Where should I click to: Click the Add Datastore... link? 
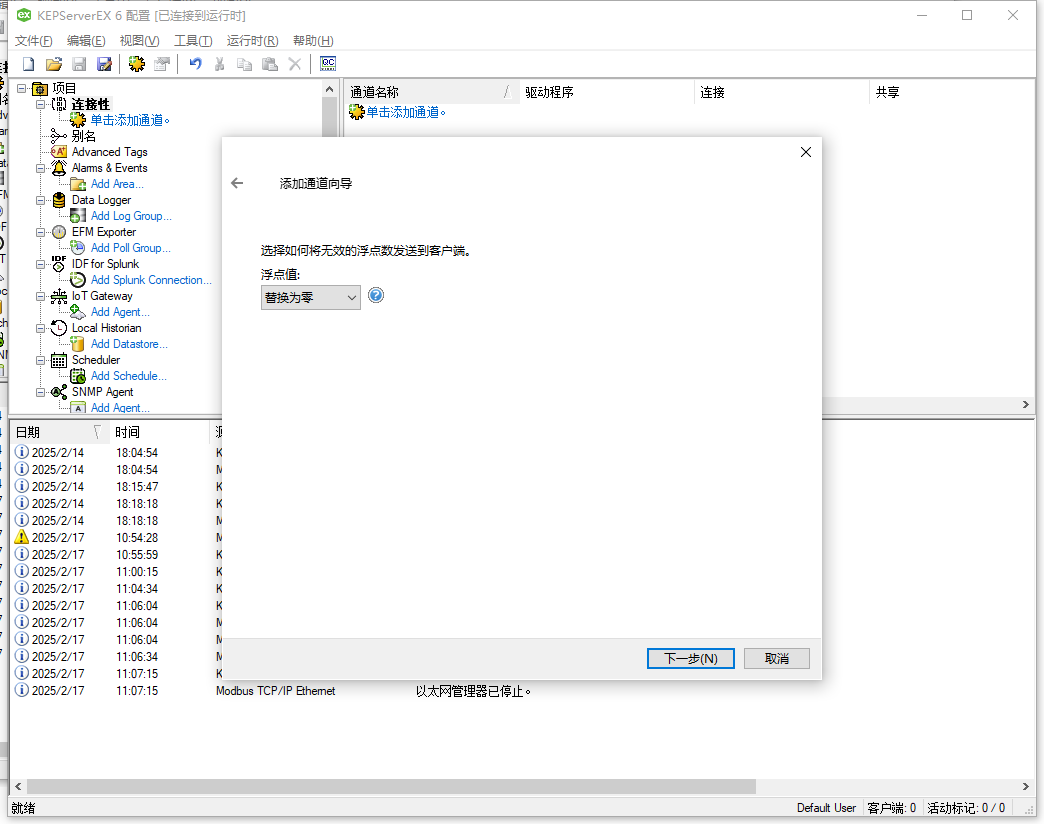pyautogui.click(x=129, y=343)
